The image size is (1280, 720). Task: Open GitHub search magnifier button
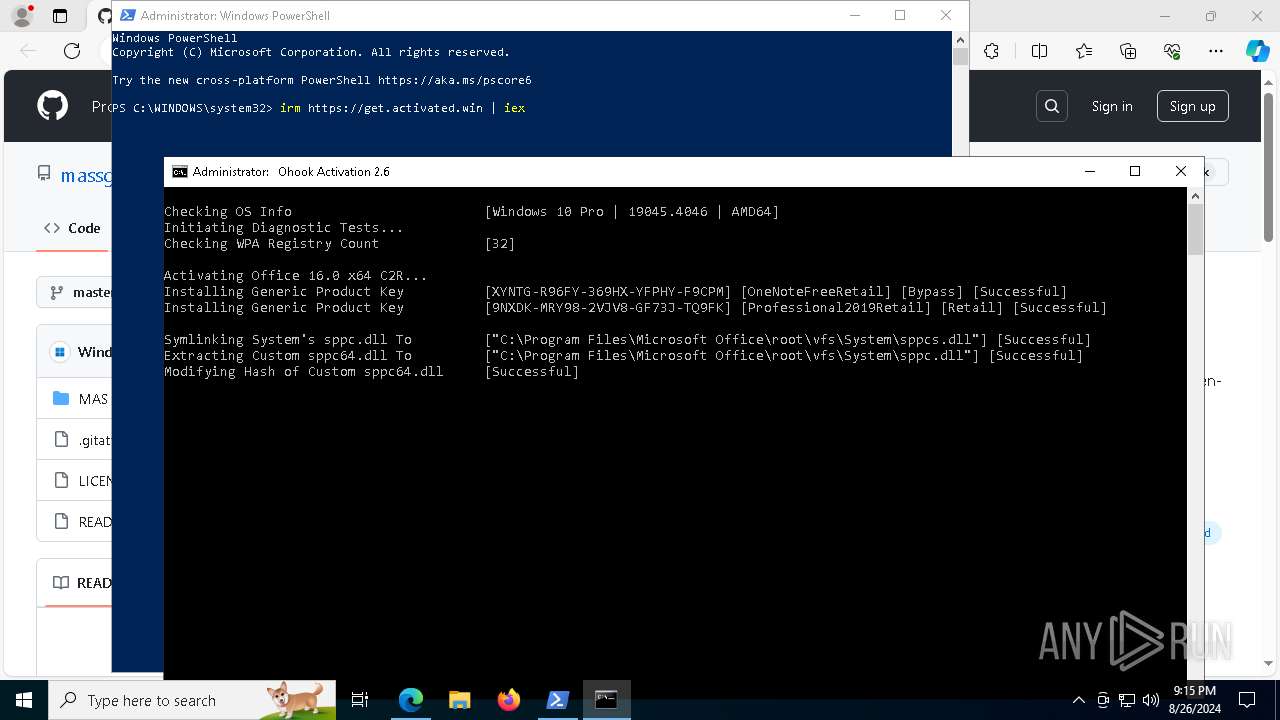coord(1052,106)
